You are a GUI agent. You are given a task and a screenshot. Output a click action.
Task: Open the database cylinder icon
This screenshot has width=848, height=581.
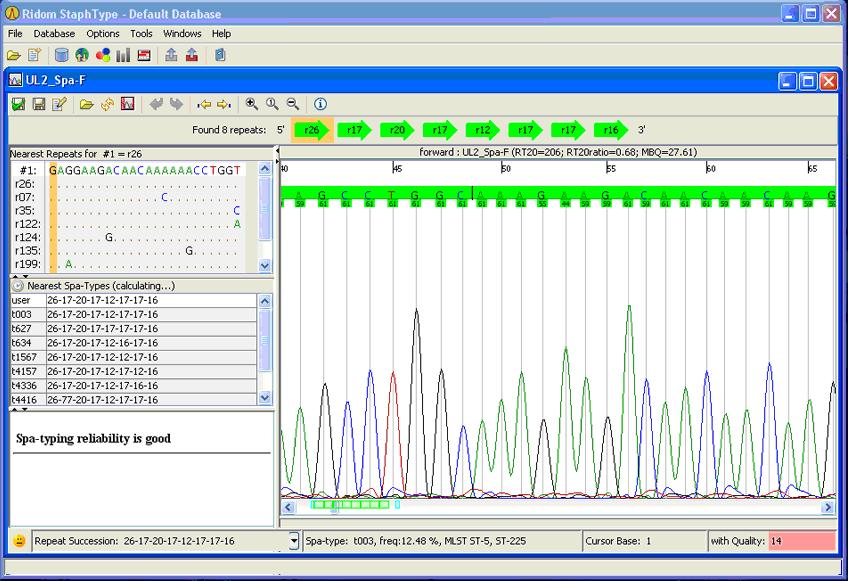click(62, 55)
